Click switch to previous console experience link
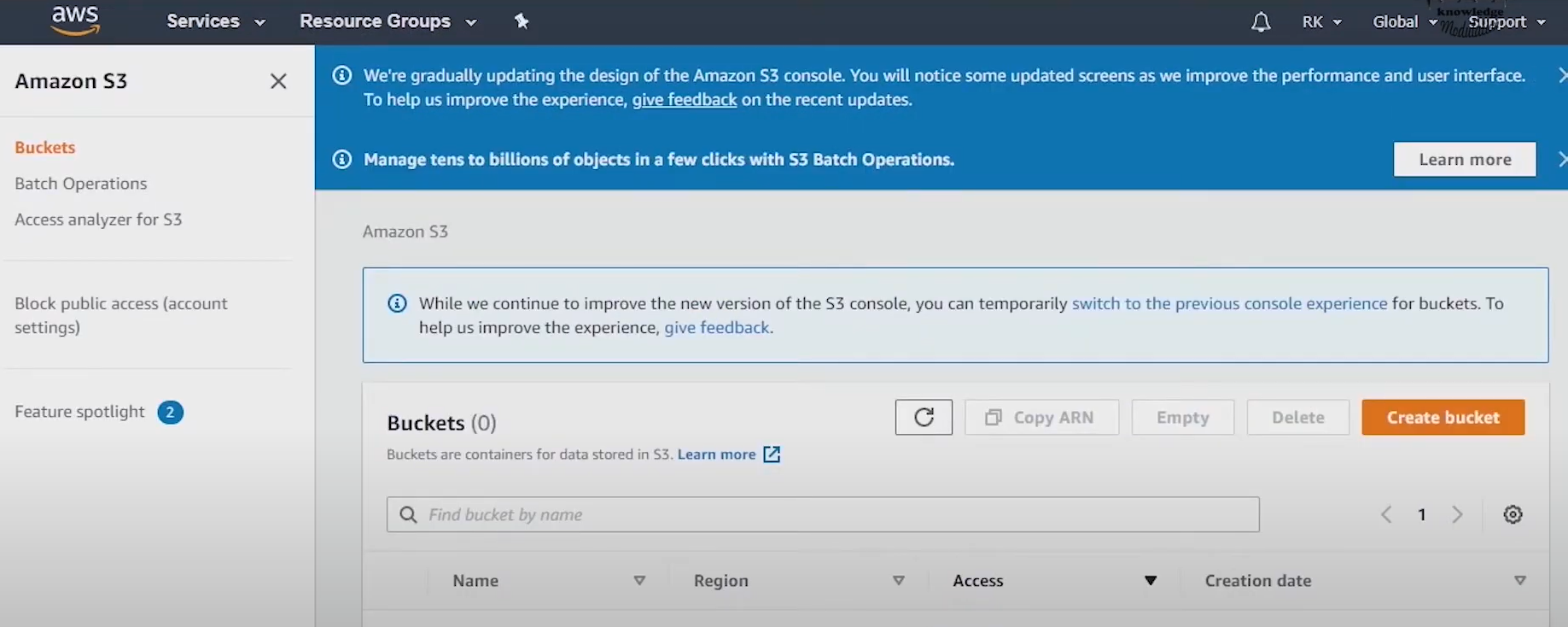The height and width of the screenshot is (627, 1568). pyautogui.click(x=1229, y=303)
